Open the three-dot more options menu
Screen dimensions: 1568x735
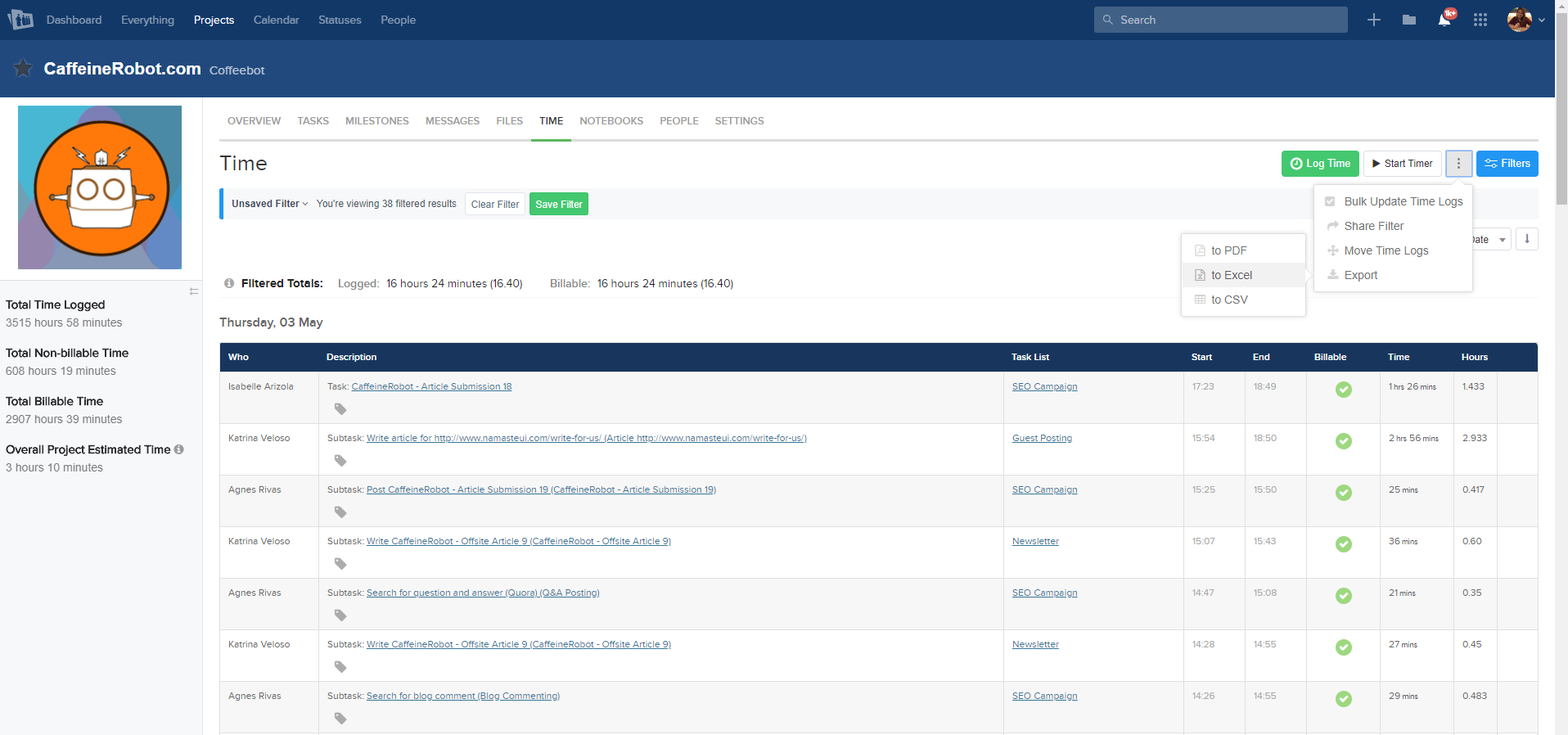point(1458,164)
